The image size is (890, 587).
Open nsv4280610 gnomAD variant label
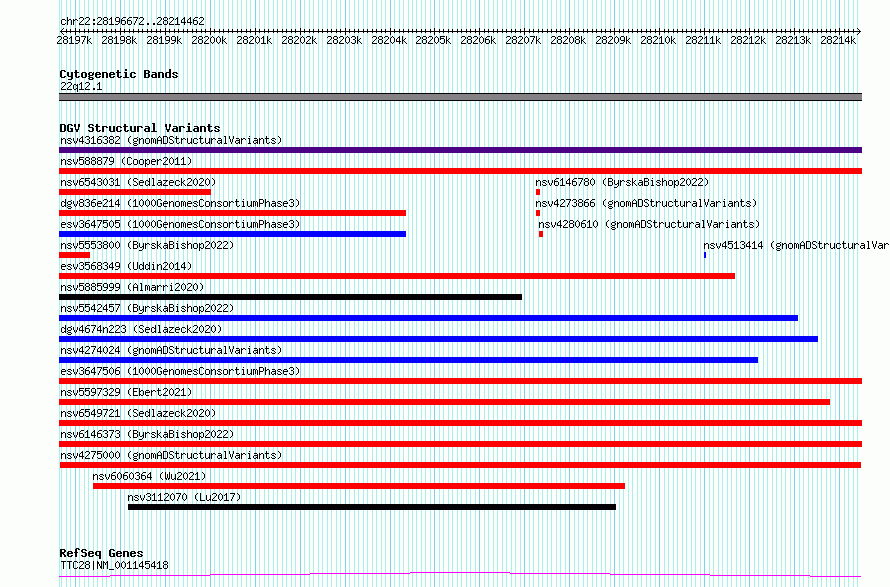[x=649, y=224]
